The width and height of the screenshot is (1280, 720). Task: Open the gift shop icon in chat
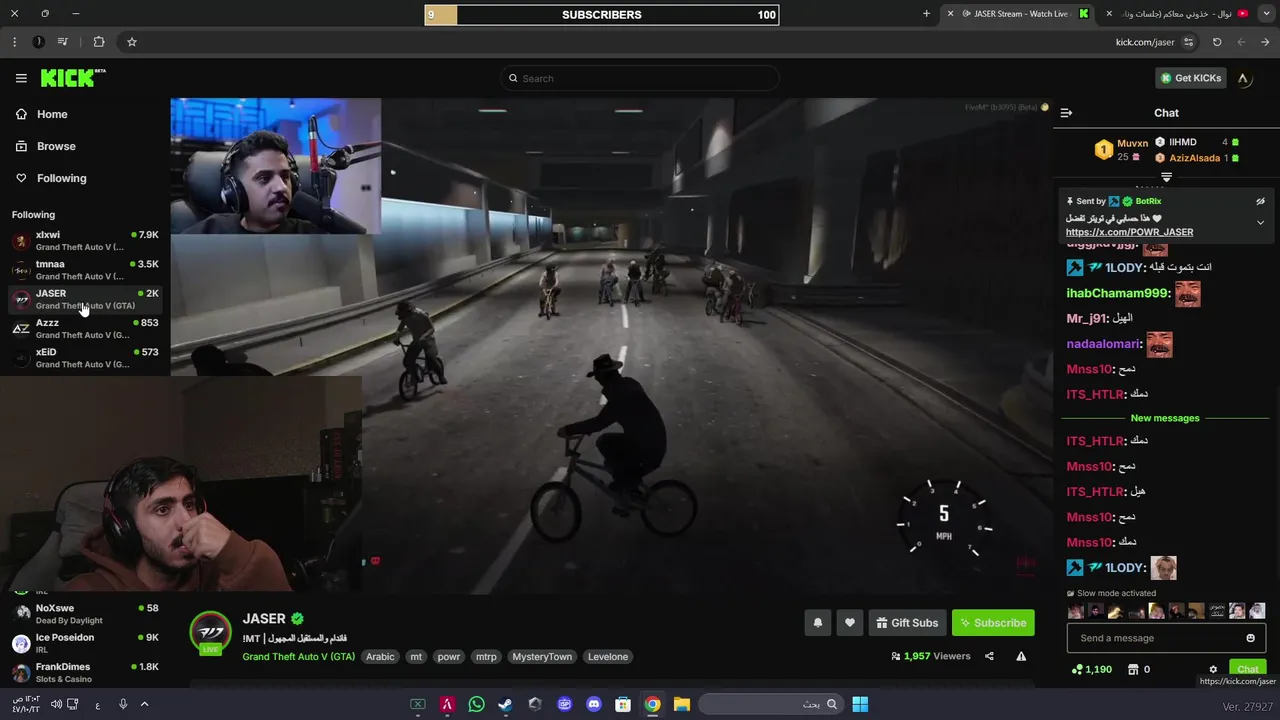click(x=1133, y=669)
